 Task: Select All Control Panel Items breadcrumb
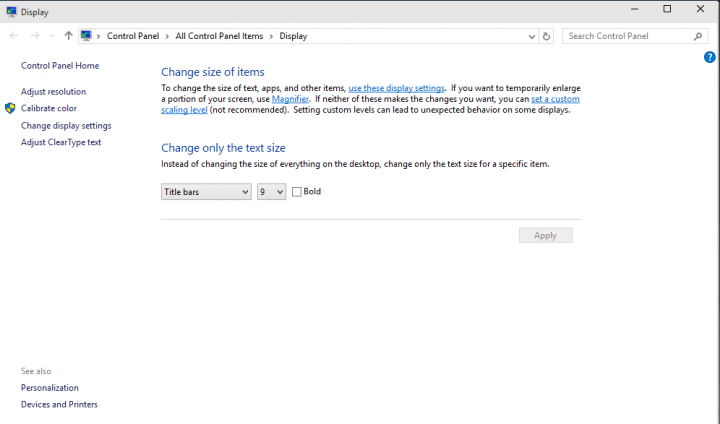(219, 36)
